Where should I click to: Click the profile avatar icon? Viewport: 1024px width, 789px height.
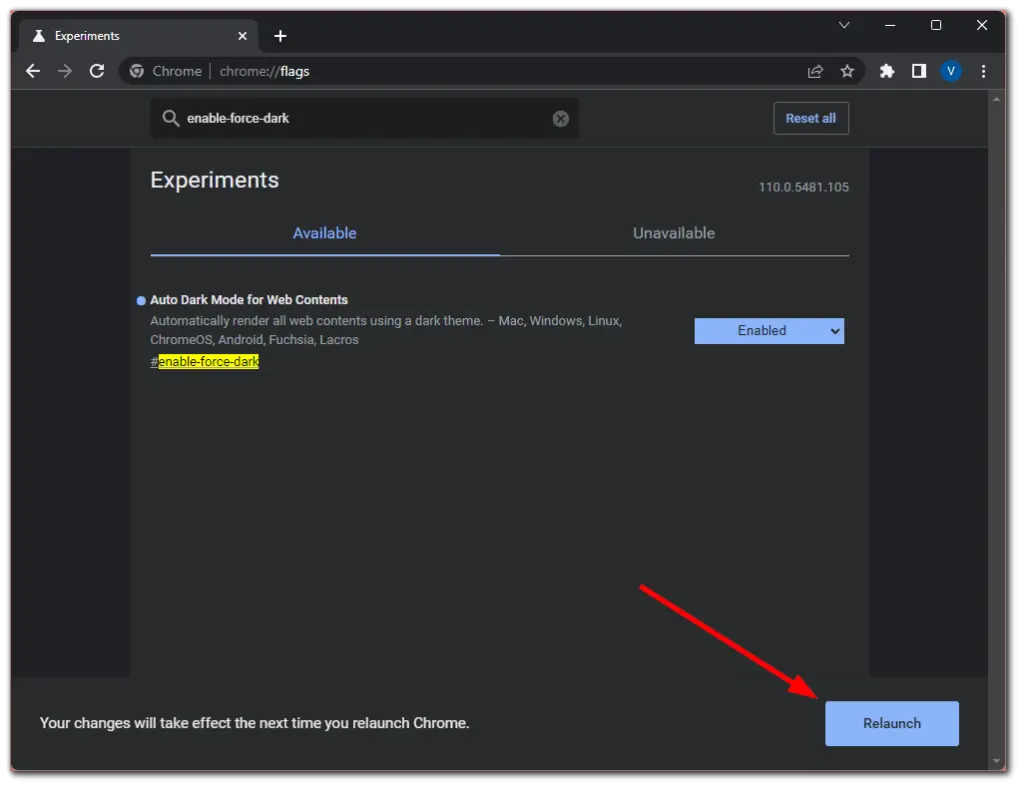(950, 71)
